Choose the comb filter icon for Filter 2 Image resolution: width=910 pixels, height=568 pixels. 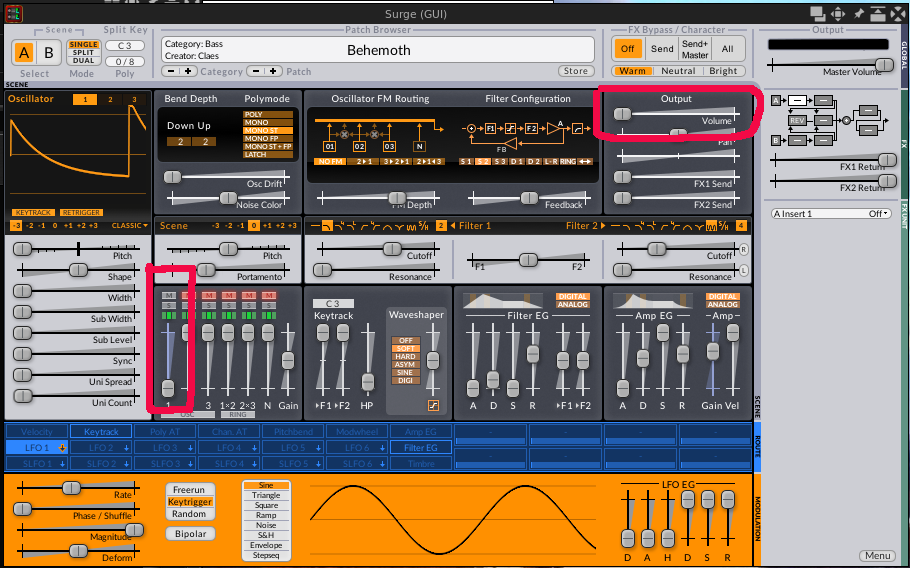(x=711, y=226)
